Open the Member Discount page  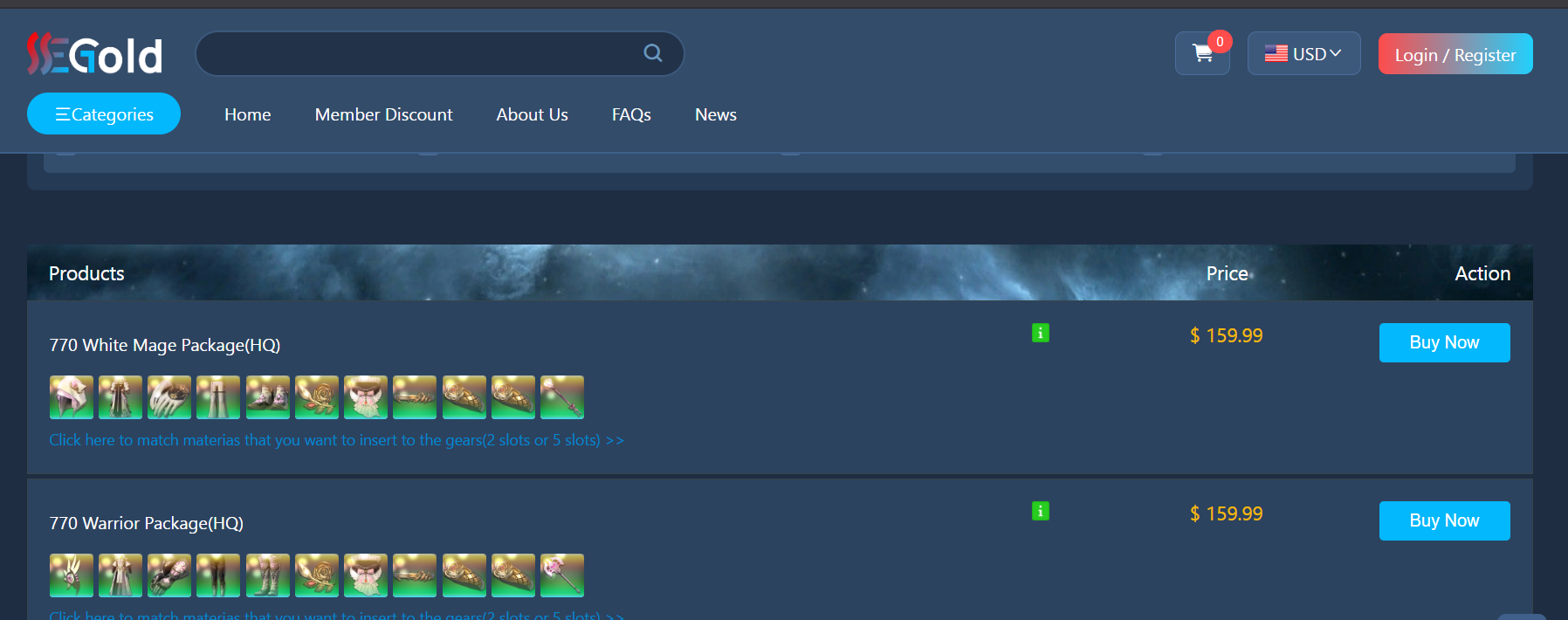pyautogui.click(x=384, y=114)
